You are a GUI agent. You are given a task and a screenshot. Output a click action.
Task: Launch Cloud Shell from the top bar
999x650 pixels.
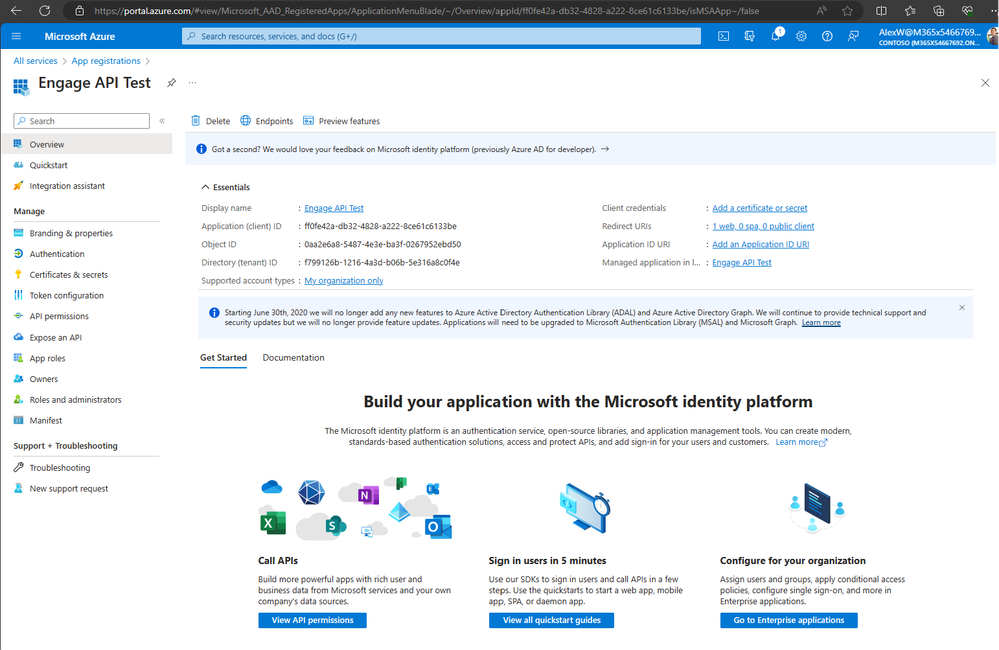[724, 36]
